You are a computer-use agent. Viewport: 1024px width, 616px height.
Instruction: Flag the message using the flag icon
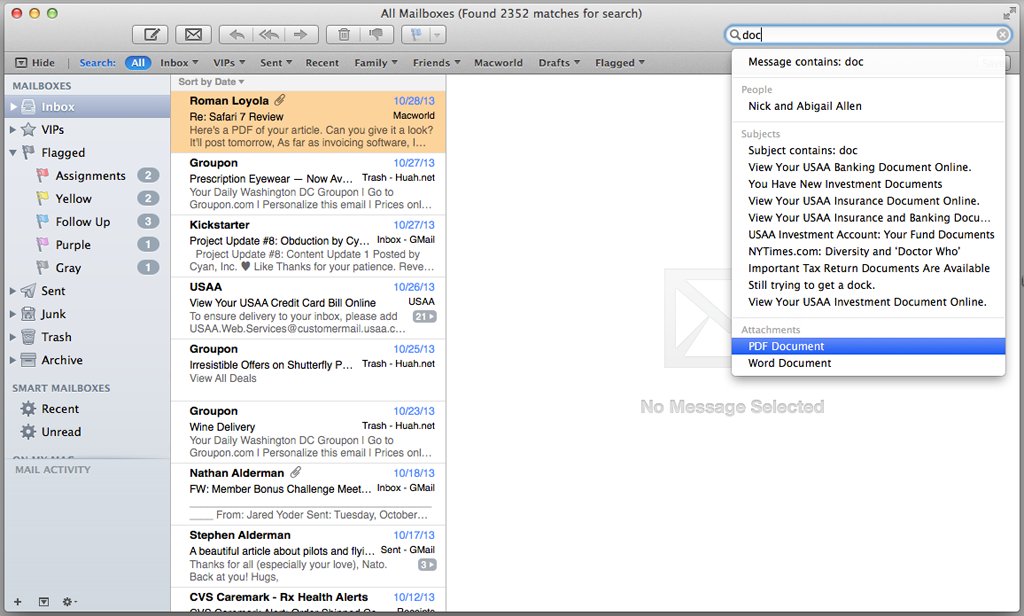point(415,33)
